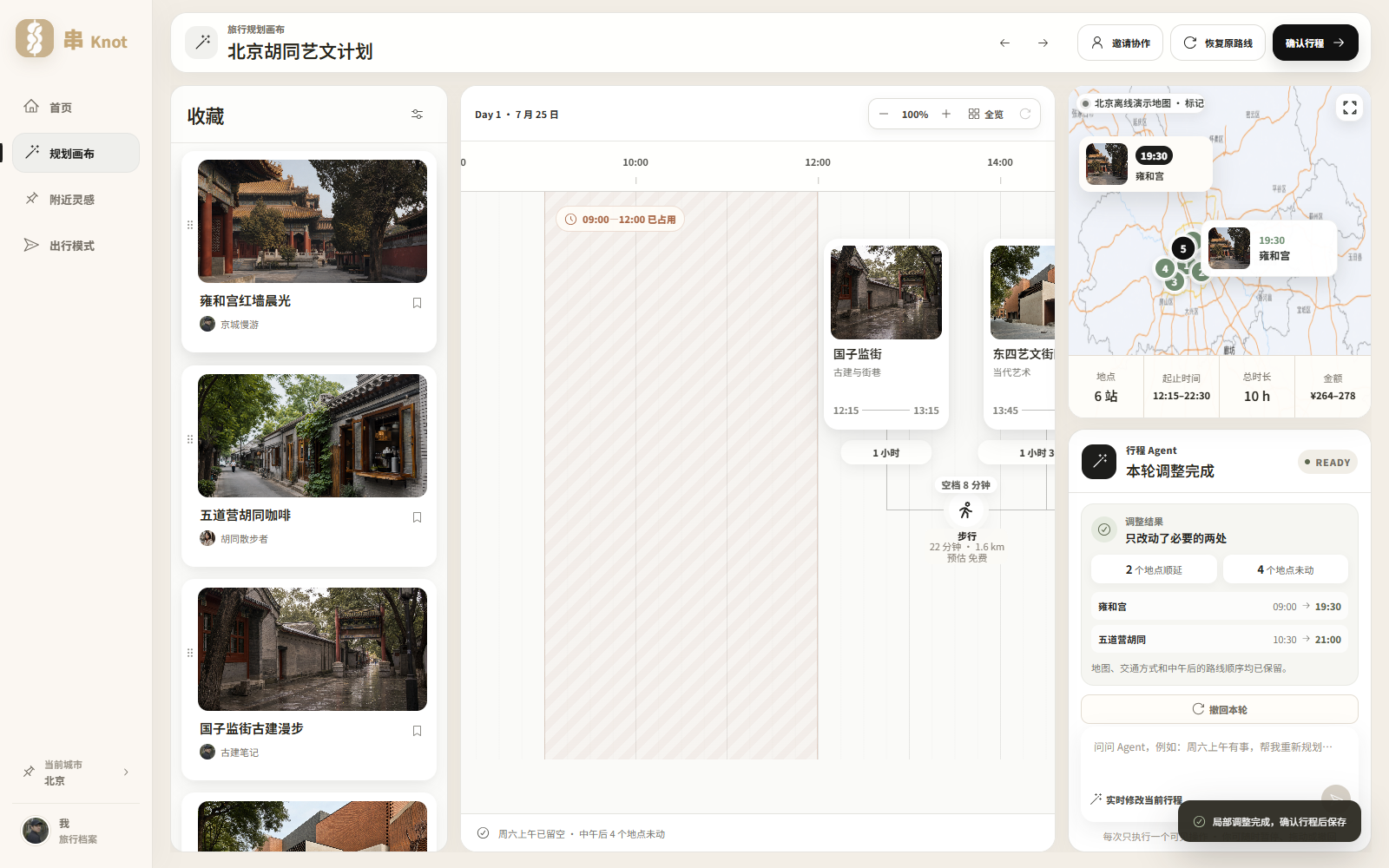
Task: Click map marker number 5
Action: tap(1182, 248)
